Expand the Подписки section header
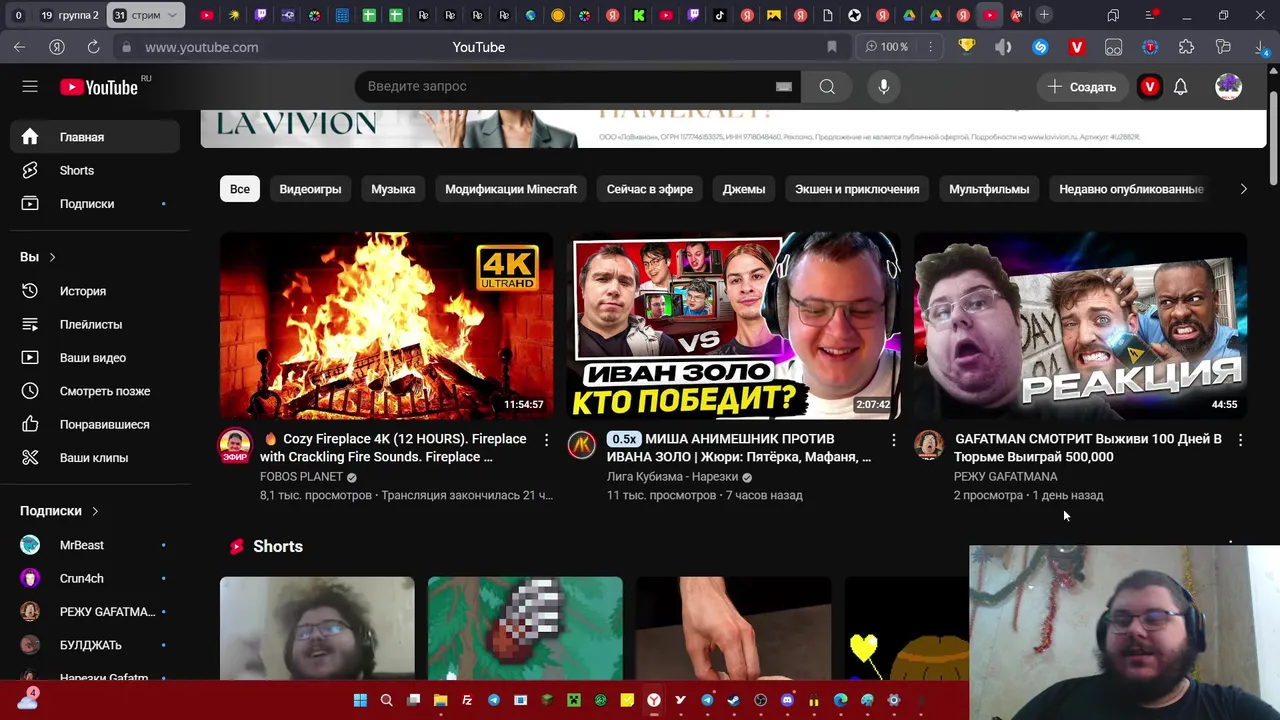Viewport: 1280px width, 720px height. coord(60,511)
